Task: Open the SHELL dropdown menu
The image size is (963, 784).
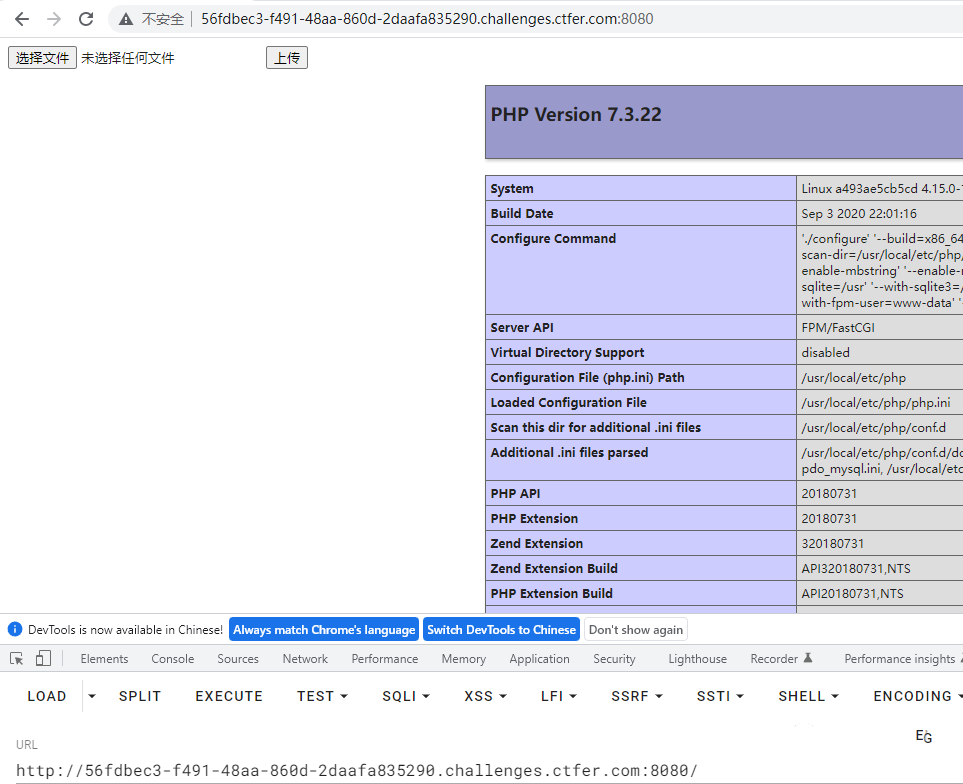Action: tap(808, 696)
